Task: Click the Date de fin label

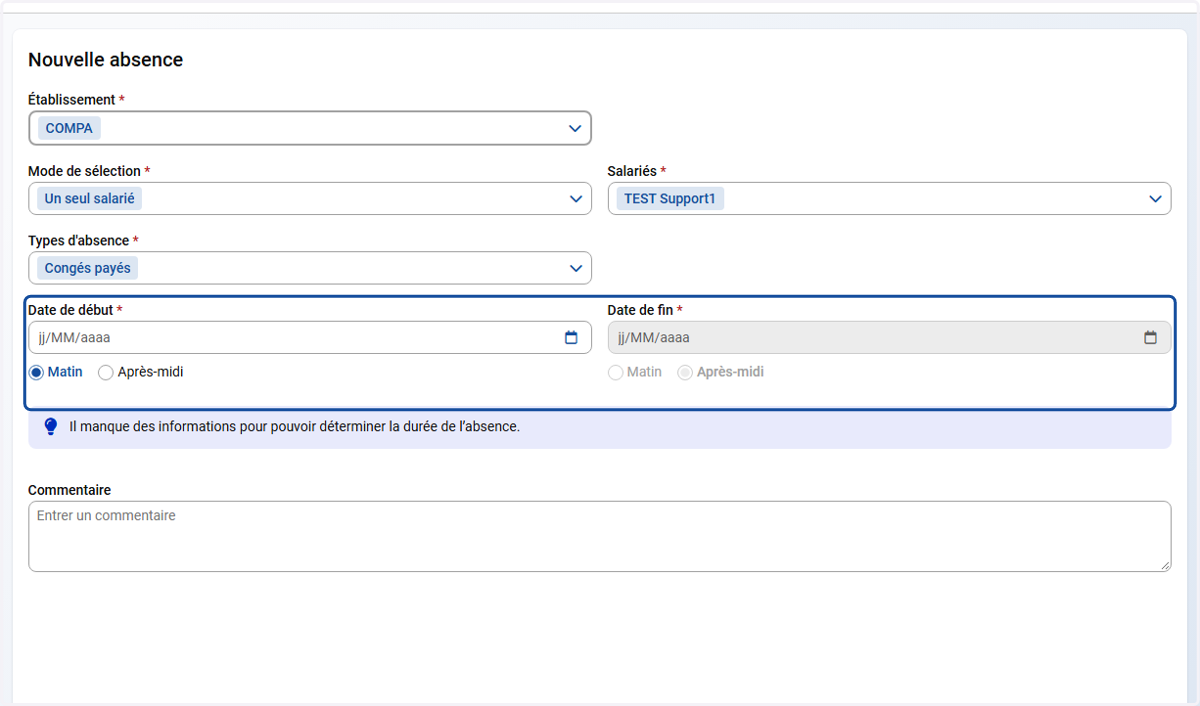Action: click(x=640, y=310)
